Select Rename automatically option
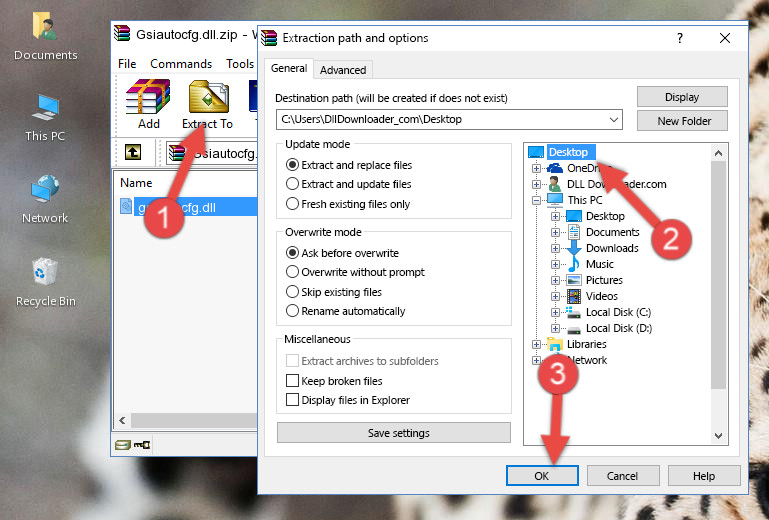769x520 pixels. pyautogui.click(x=292, y=311)
